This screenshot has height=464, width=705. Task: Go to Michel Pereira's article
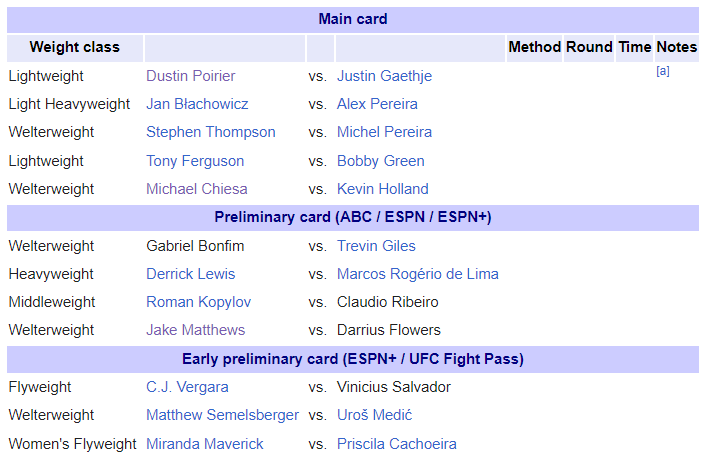[384, 132]
